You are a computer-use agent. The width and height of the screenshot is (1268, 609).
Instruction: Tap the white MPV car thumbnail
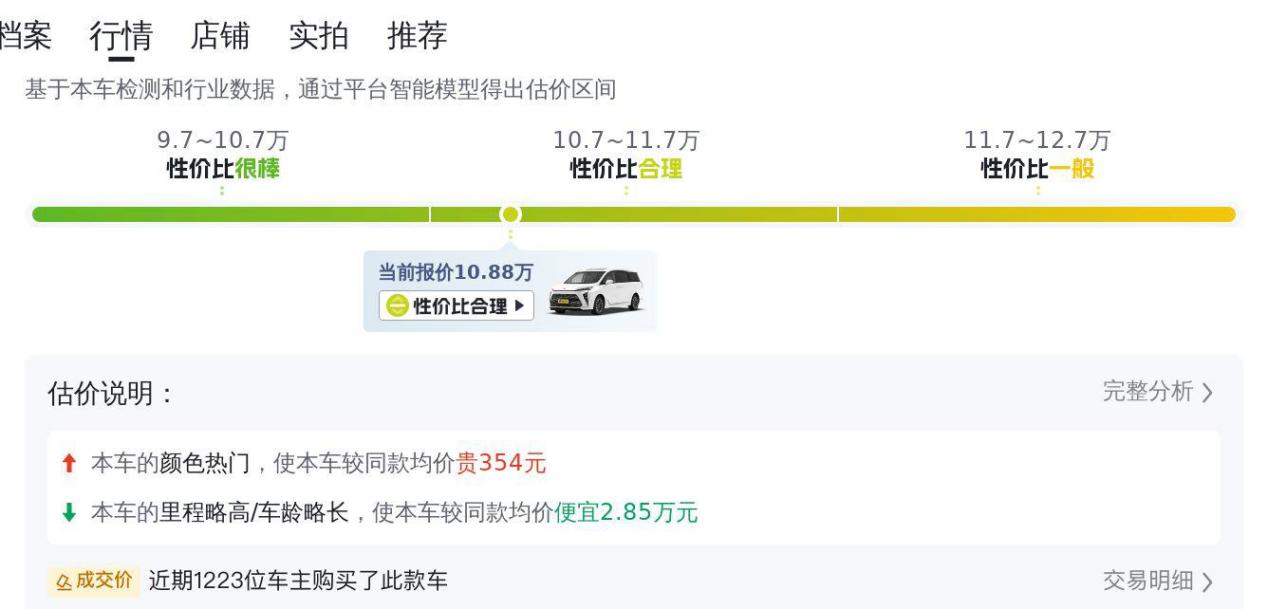pyautogui.click(x=596, y=291)
